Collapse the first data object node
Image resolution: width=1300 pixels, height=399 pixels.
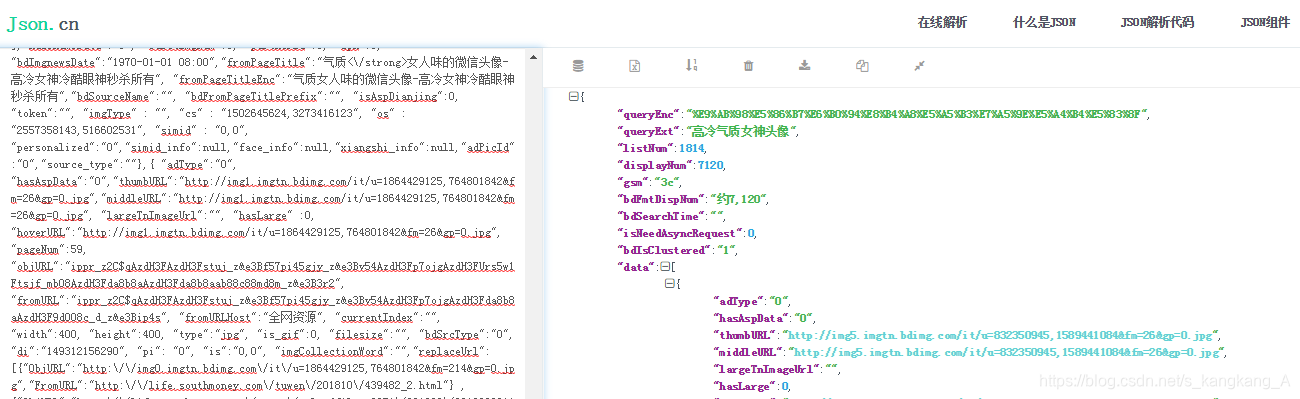[670, 284]
